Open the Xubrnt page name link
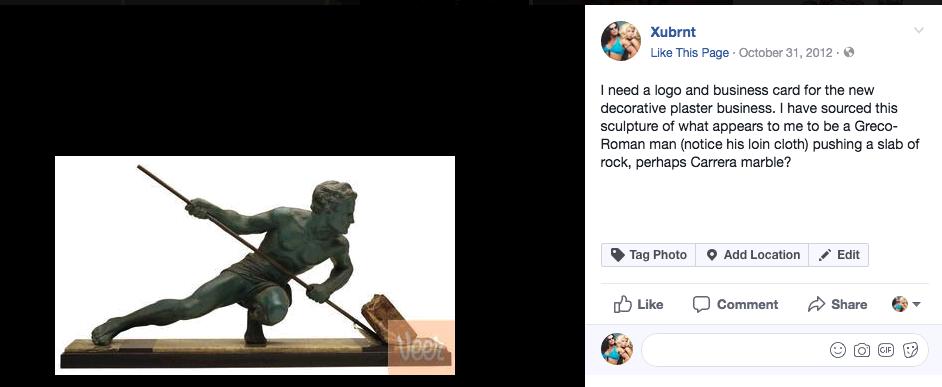 [x=673, y=32]
